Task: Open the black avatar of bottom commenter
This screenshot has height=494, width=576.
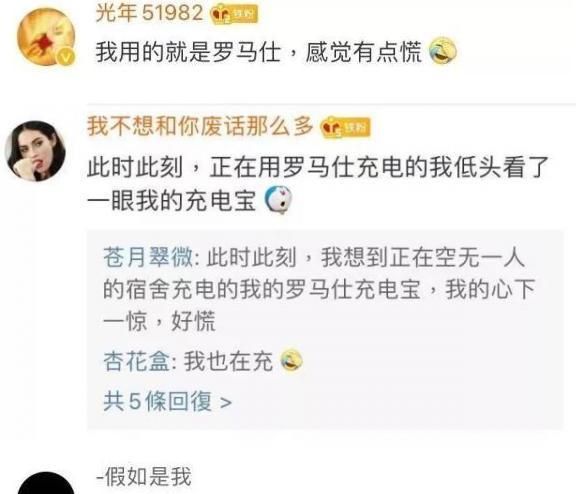Action: (x=46, y=483)
